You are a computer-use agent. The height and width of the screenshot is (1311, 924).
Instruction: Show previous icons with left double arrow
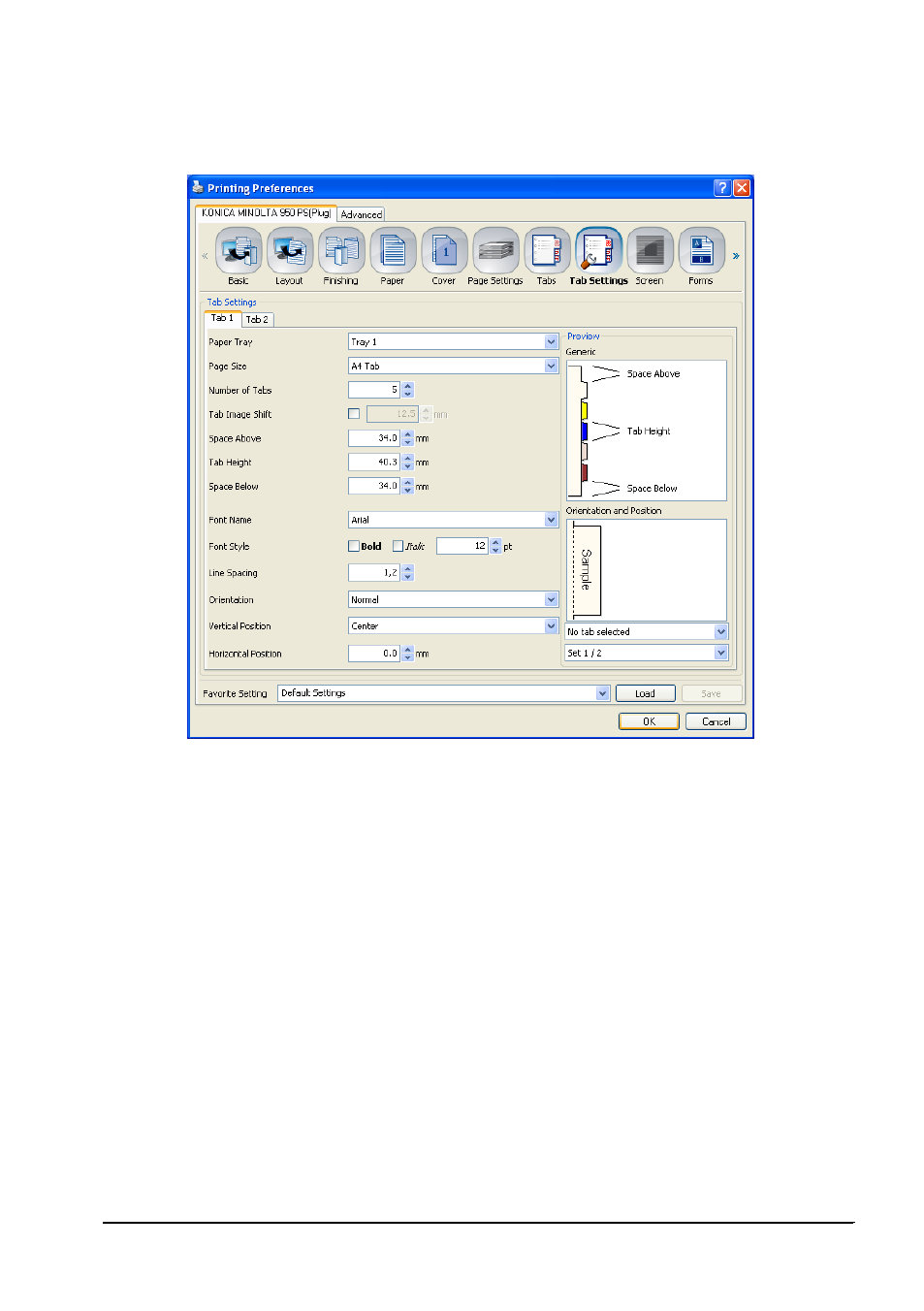pyautogui.click(x=205, y=256)
